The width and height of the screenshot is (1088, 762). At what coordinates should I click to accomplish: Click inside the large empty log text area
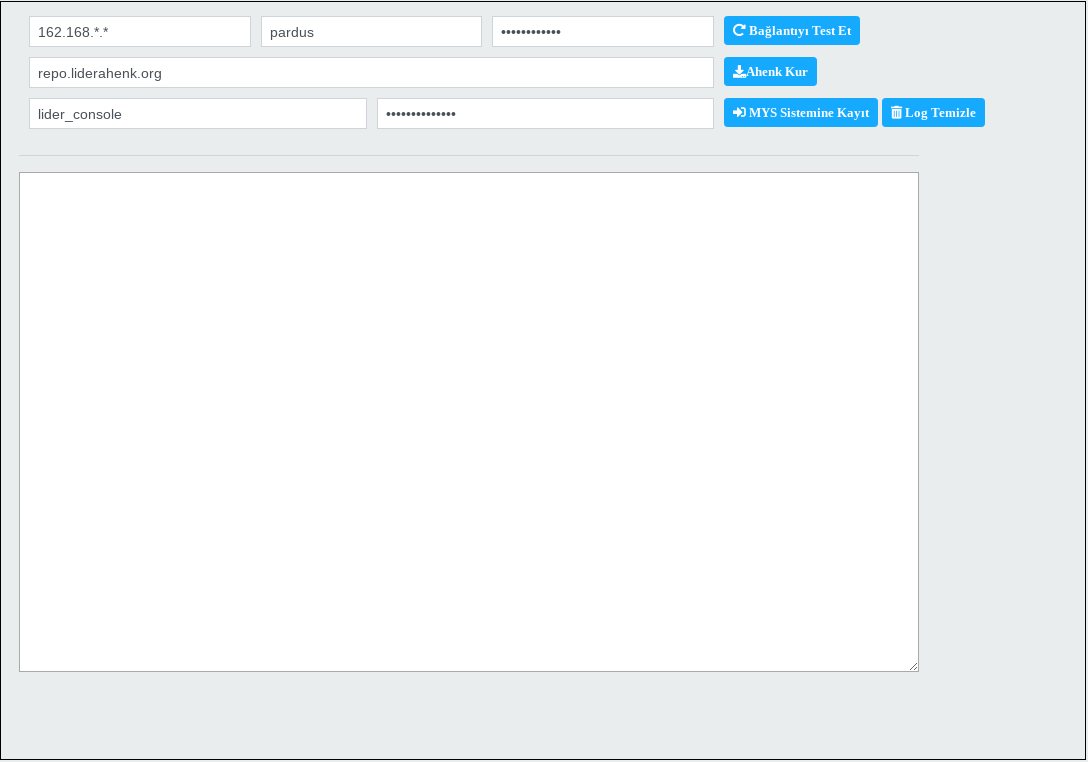pos(468,421)
